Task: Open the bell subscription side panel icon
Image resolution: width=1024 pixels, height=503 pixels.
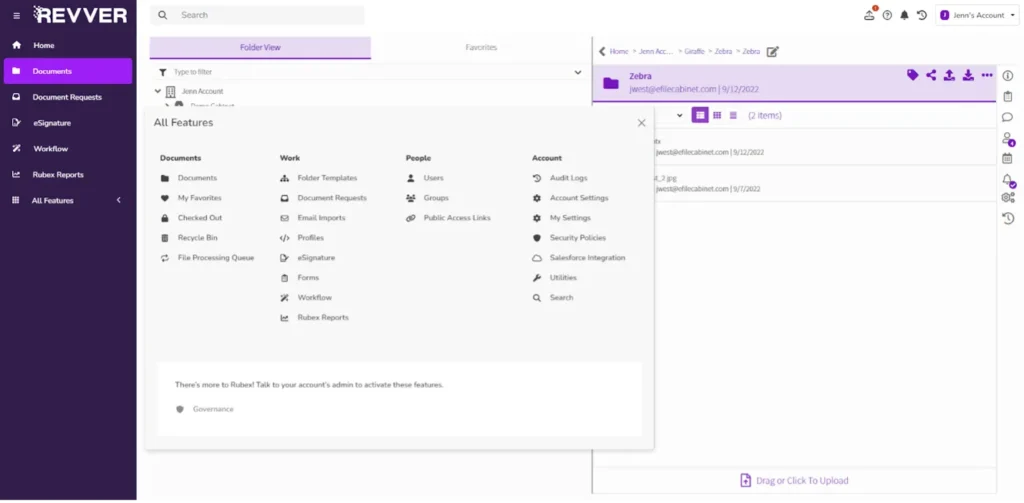Action: tap(1008, 180)
